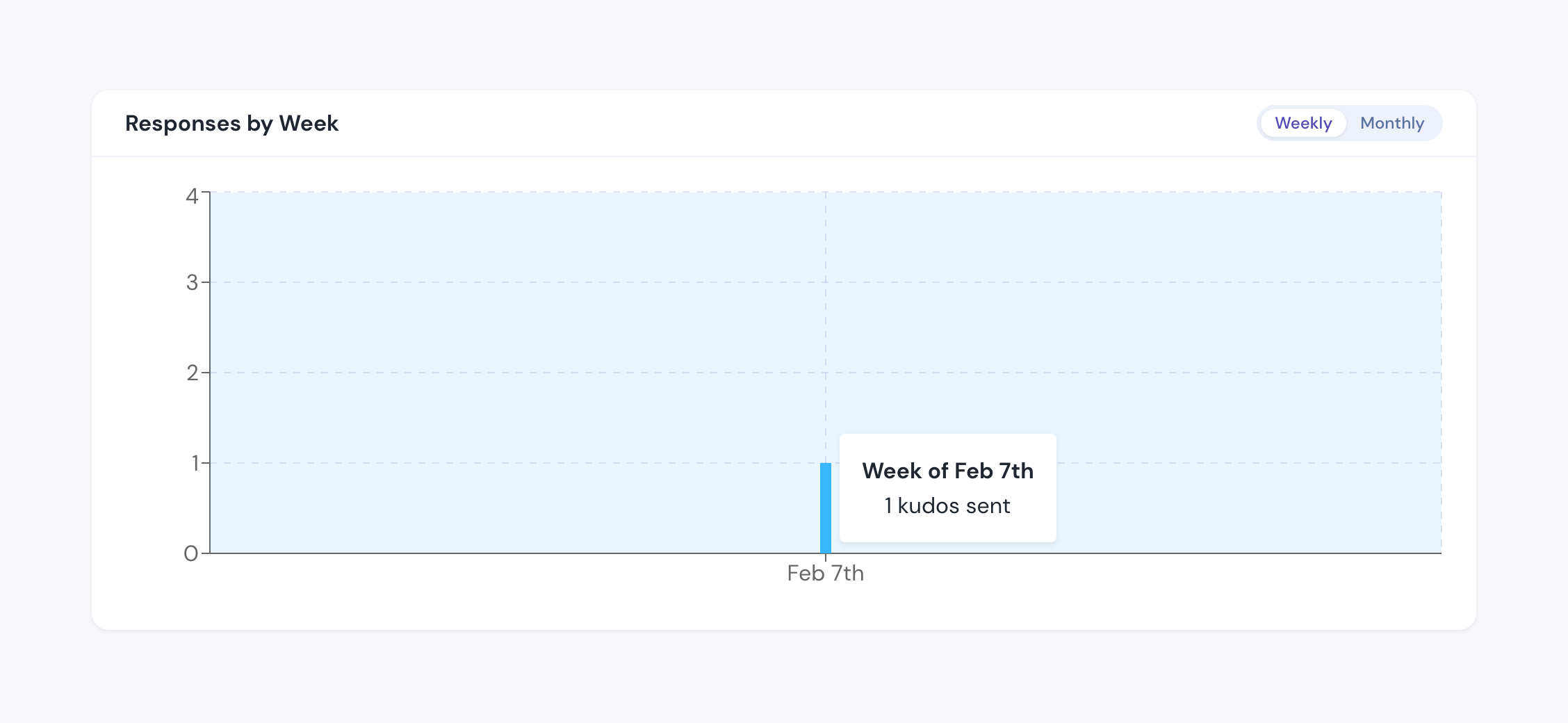The width and height of the screenshot is (1568, 723).
Task: Click the "Responses by Week" chart title
Action: click(x=231, y=123)
